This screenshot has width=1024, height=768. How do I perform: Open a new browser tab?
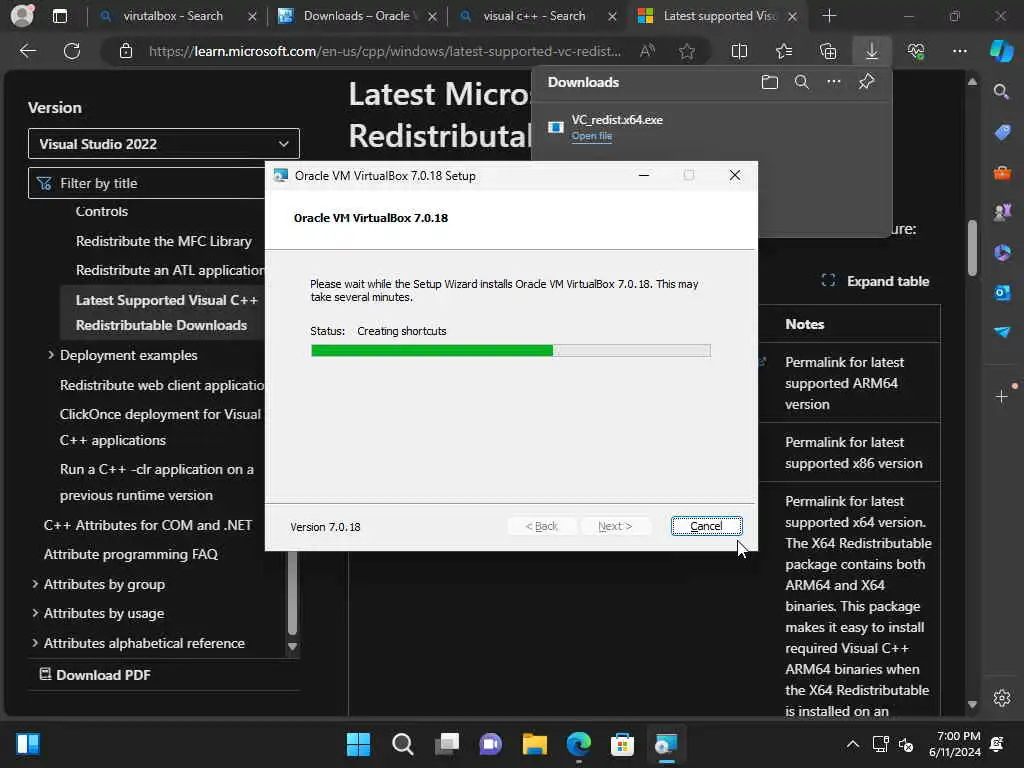point(829,16)
